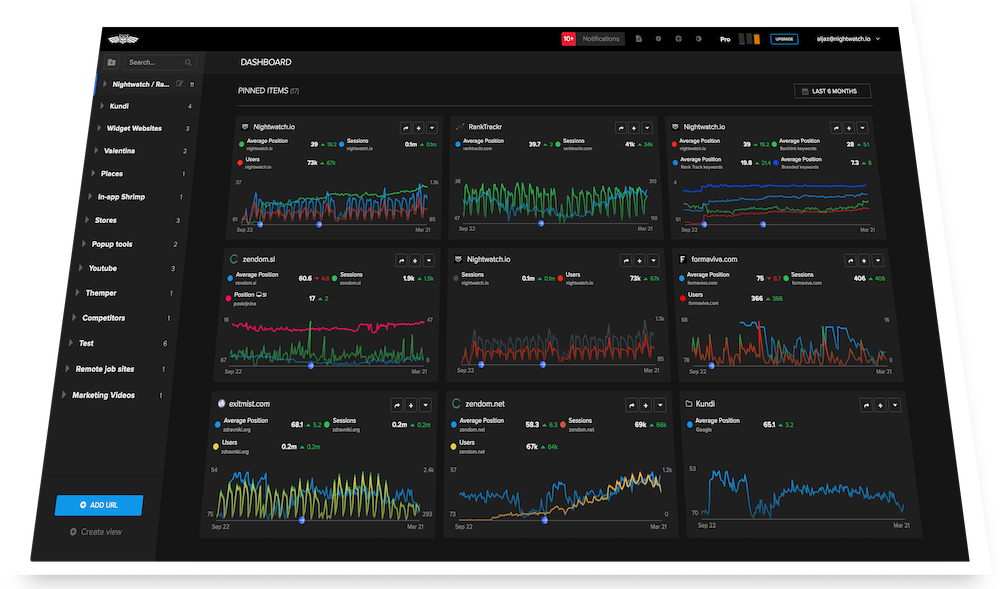1000x589 pixels.
Task: Click the PINNED ITEMS heading
Action: pyautogui.click(x=263, y=91)
